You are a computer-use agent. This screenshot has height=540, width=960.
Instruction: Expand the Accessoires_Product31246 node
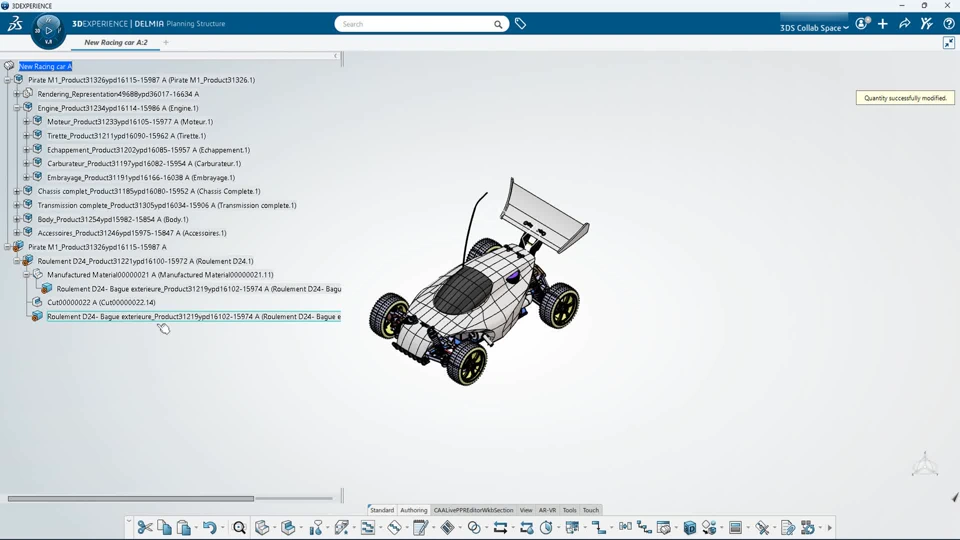pos(17,233)
